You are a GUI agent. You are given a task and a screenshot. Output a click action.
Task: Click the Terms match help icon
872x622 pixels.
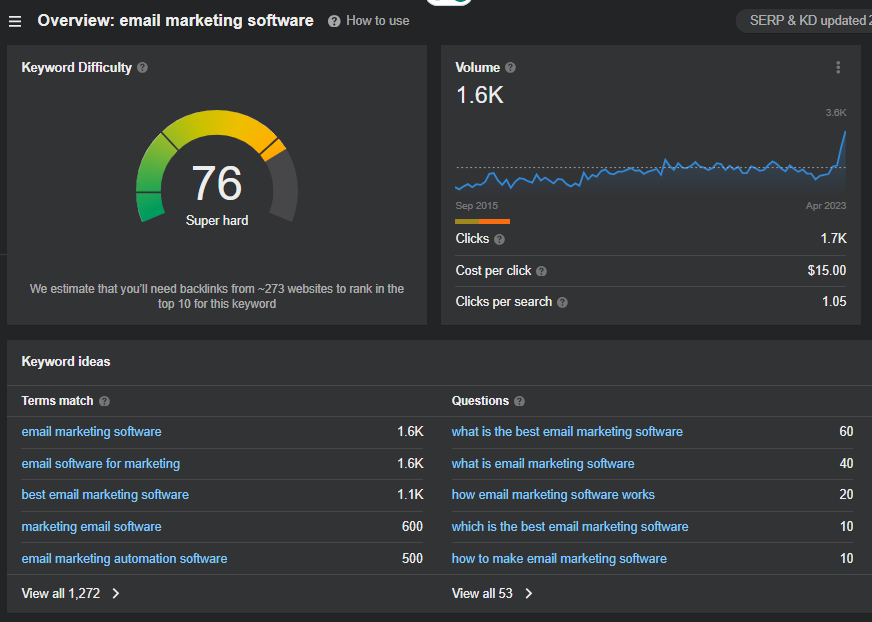coord(105,401)
